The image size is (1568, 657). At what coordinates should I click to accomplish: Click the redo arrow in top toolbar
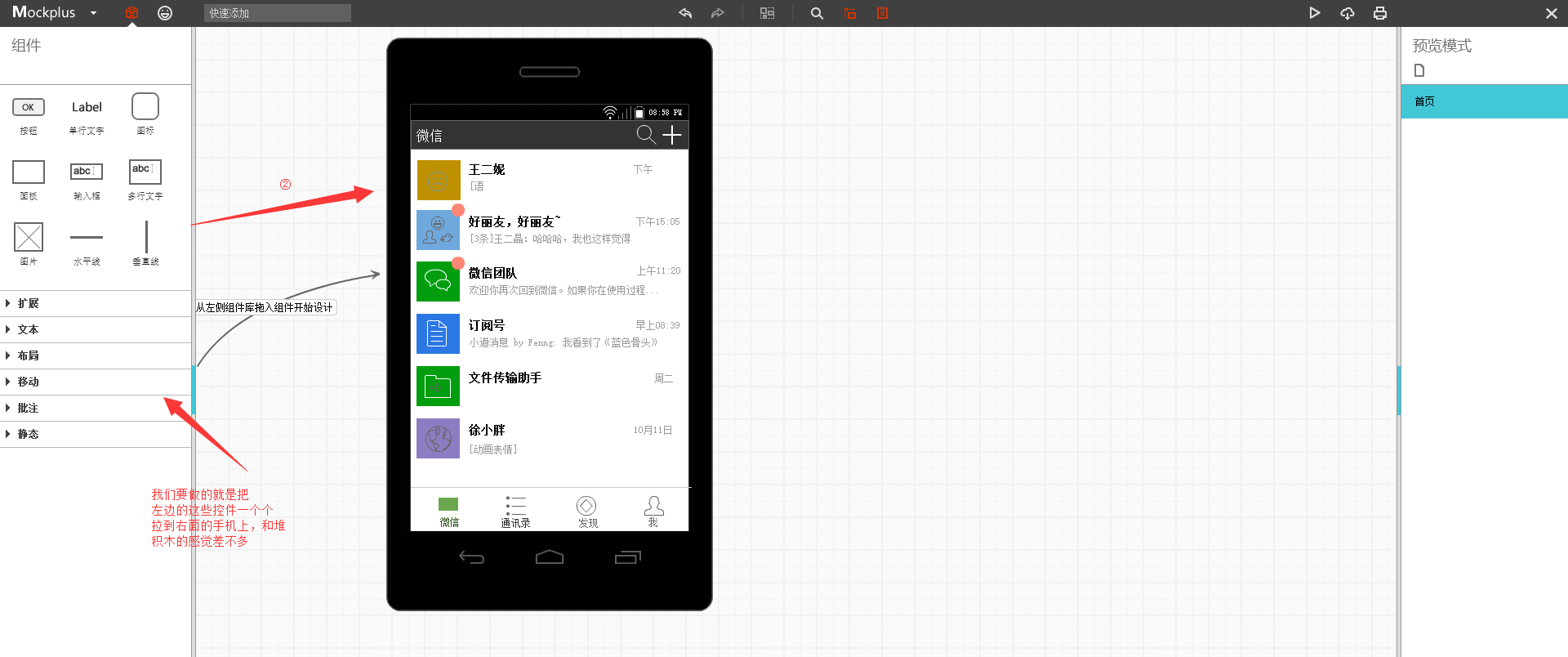click(717, 13)
